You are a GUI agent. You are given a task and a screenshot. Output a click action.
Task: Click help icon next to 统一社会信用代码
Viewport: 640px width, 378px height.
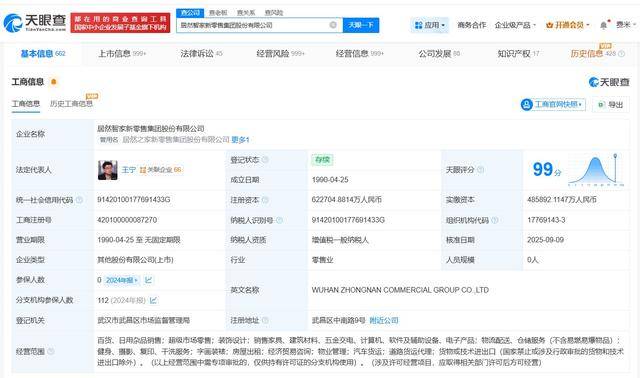coord(79,200)
